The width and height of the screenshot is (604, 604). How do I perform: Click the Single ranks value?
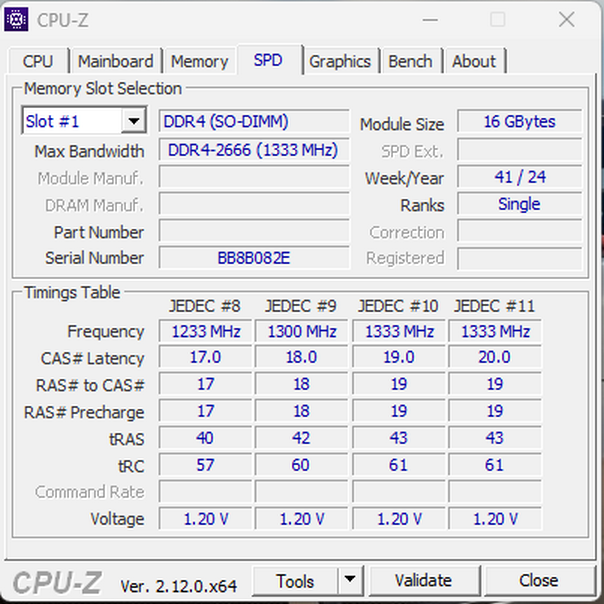coord(519,204)
